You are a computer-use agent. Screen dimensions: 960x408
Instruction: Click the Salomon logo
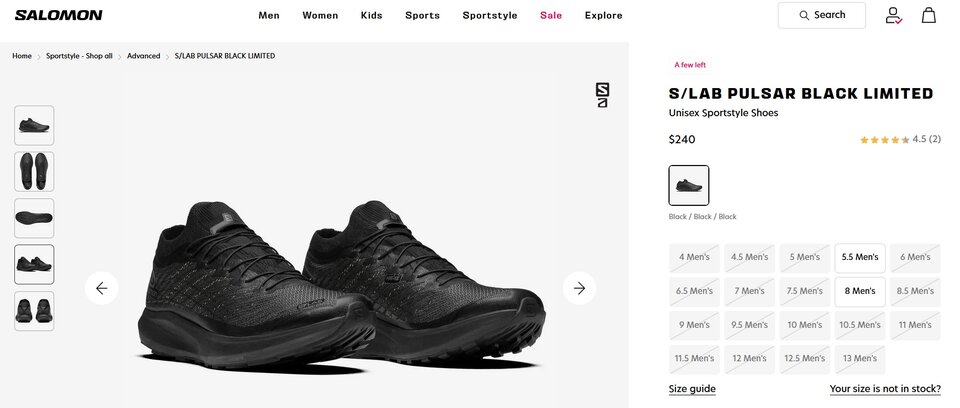coord(59,15)
